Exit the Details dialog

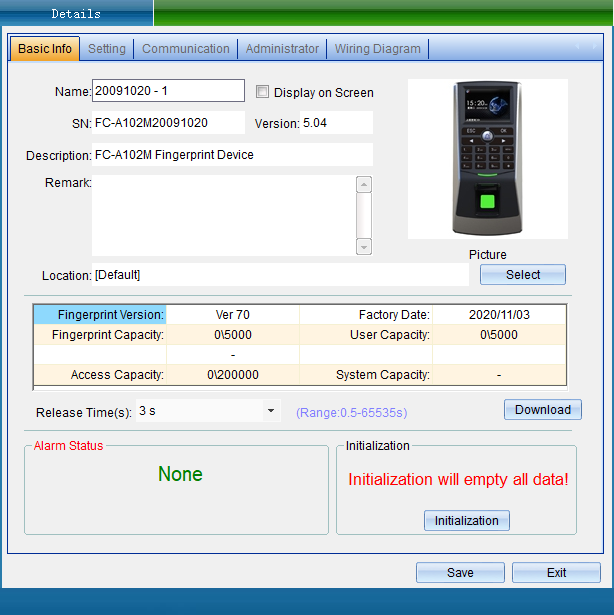[556, 573]
